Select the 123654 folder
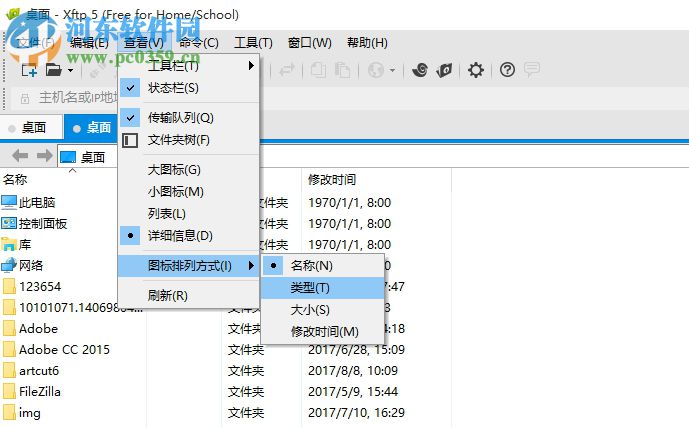The height and width of the screenshot is (428, 689). point(32,287)
